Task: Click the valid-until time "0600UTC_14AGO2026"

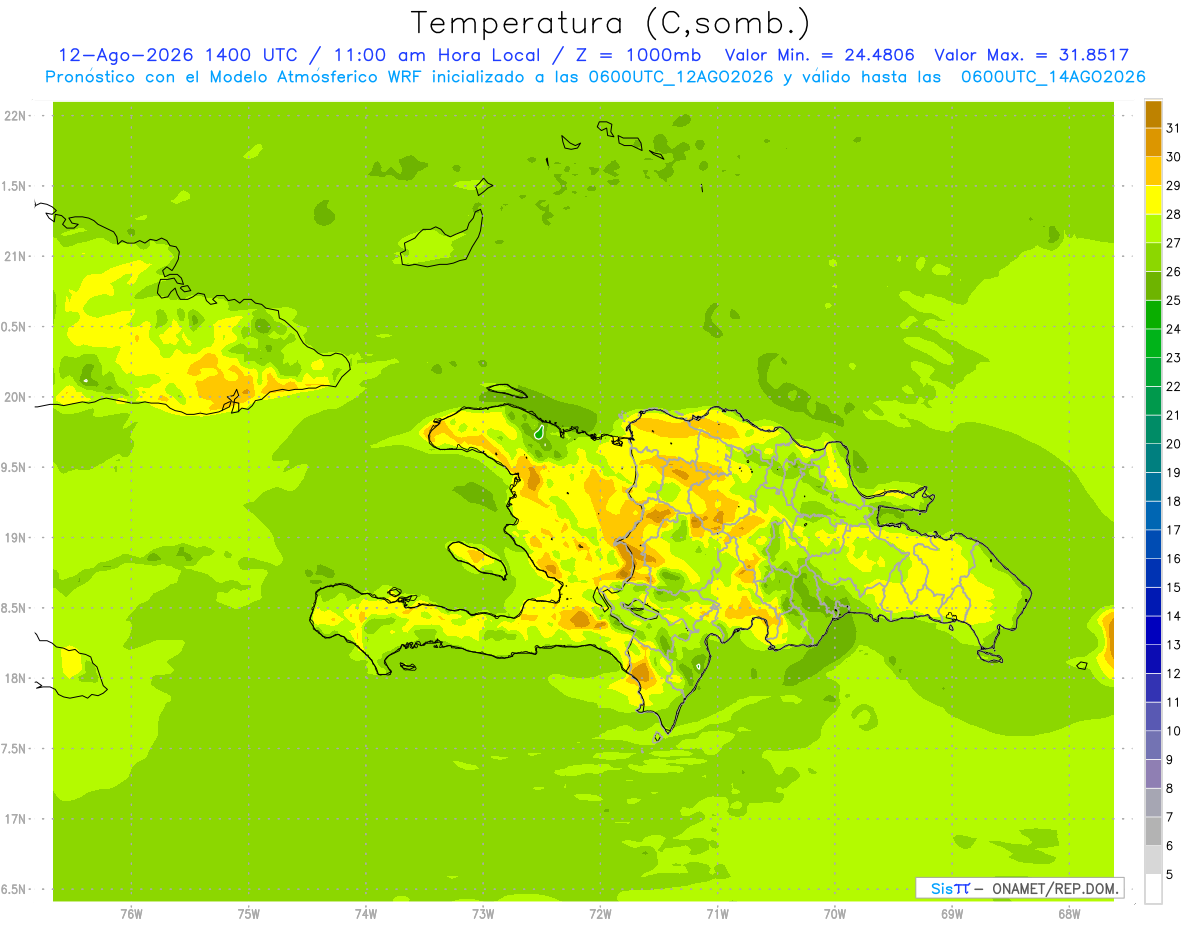Action: 1053,77
